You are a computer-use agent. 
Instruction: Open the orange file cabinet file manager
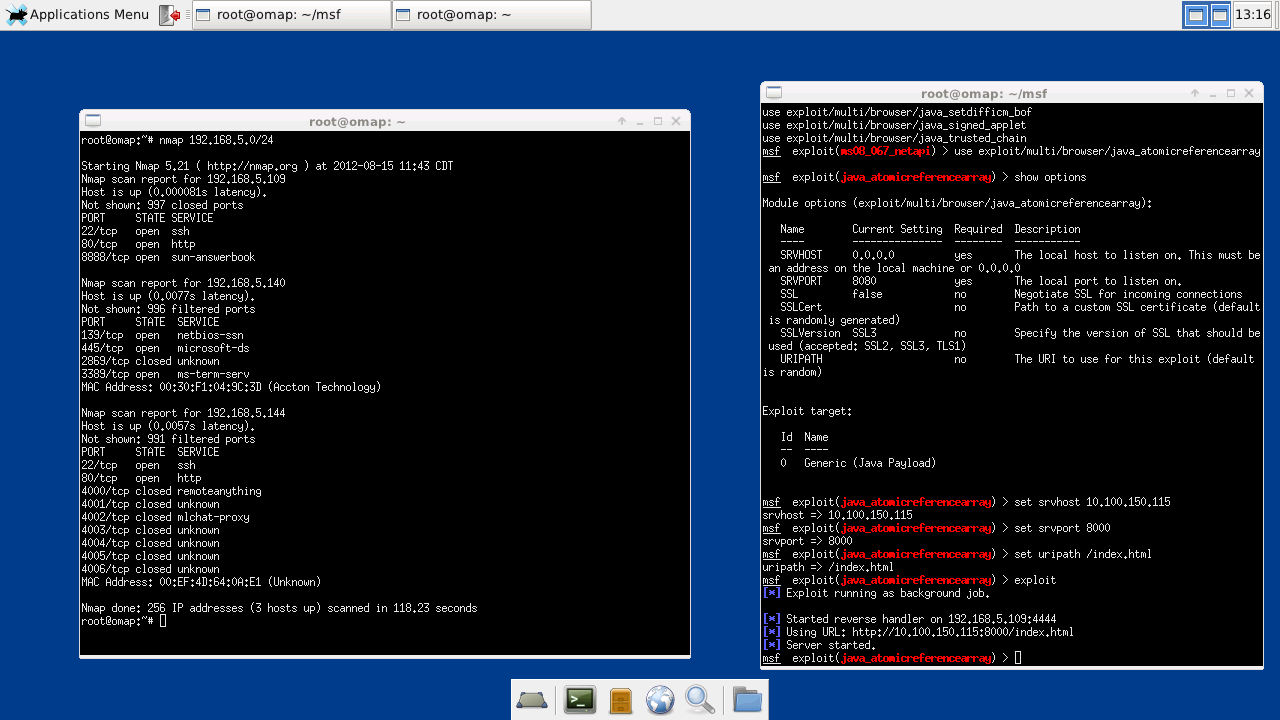(621, 700)
